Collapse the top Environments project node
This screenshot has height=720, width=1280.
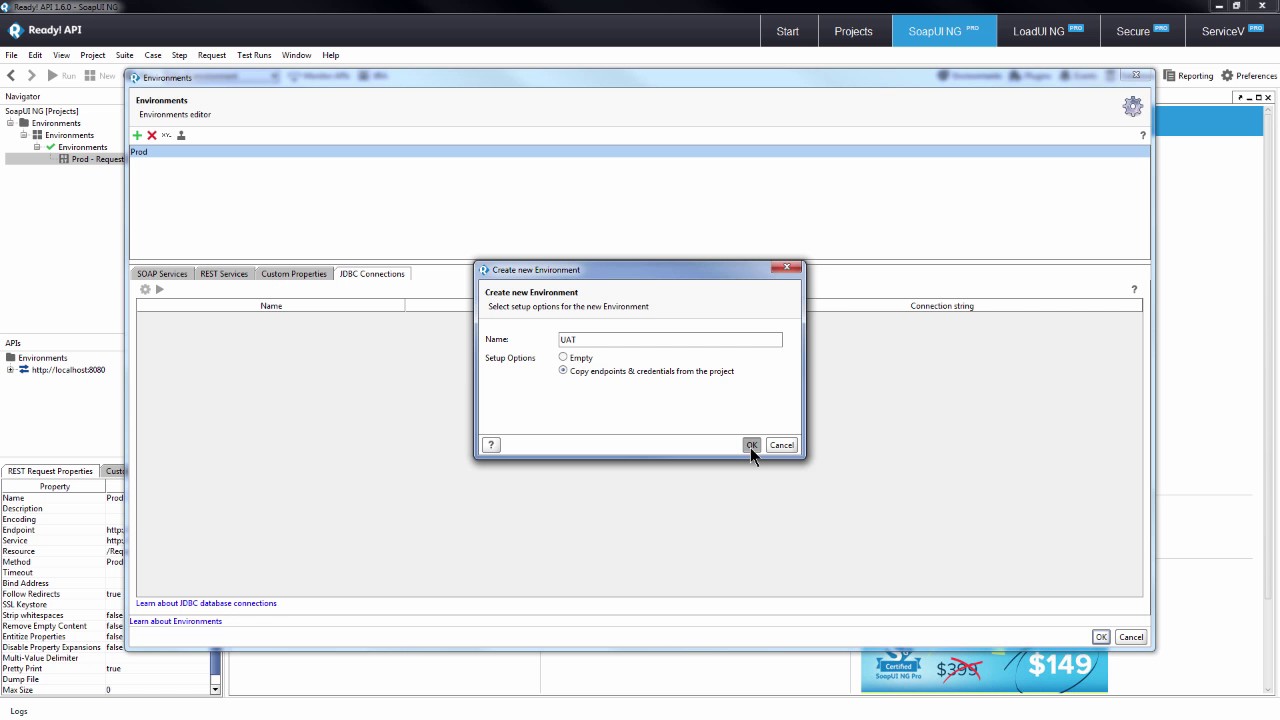click(10, 123)
